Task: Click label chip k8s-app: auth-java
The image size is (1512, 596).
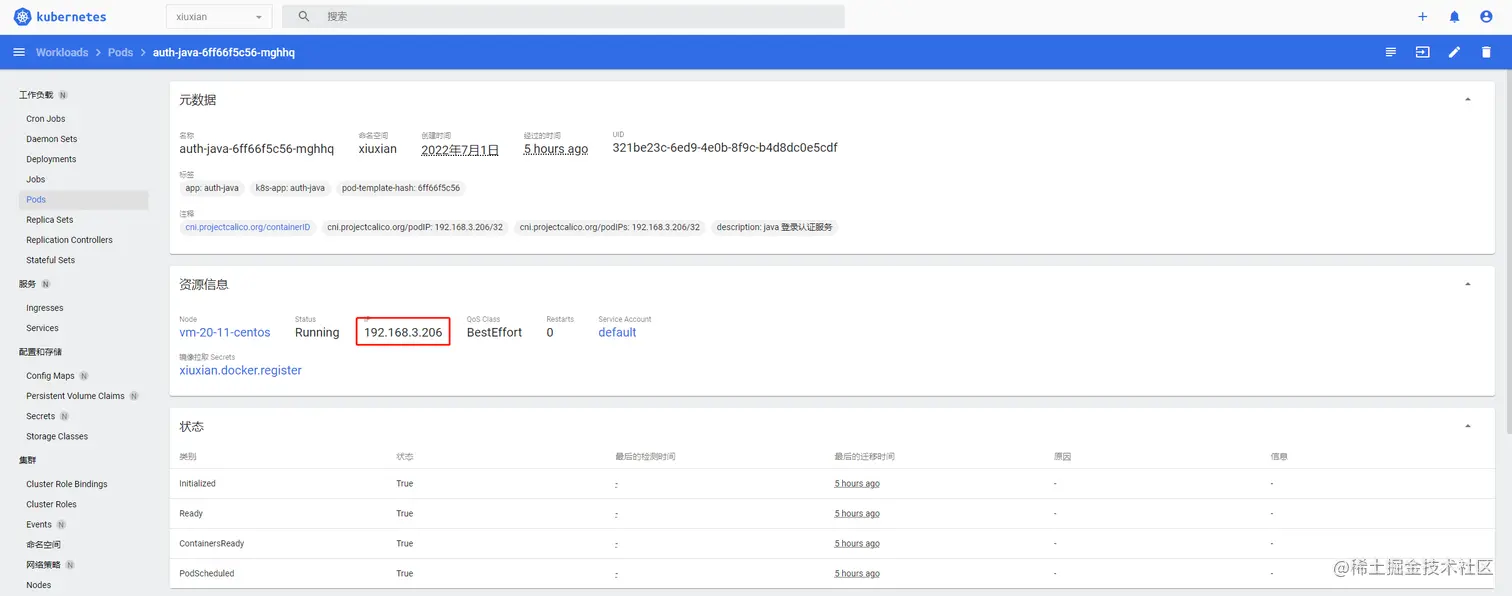Action: [x=290, y=188]
